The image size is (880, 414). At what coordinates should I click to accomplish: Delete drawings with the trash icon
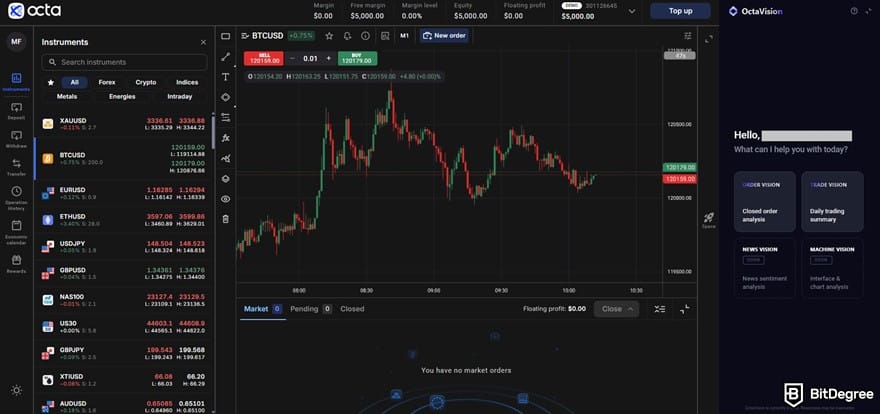pyautogui.click(x=226, y=219)
